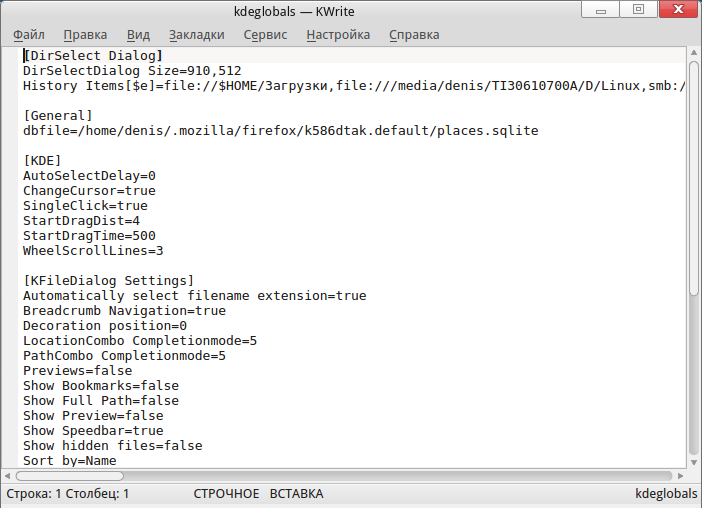Open the Справка menu
Screen dimensions: 702x508
414,35
